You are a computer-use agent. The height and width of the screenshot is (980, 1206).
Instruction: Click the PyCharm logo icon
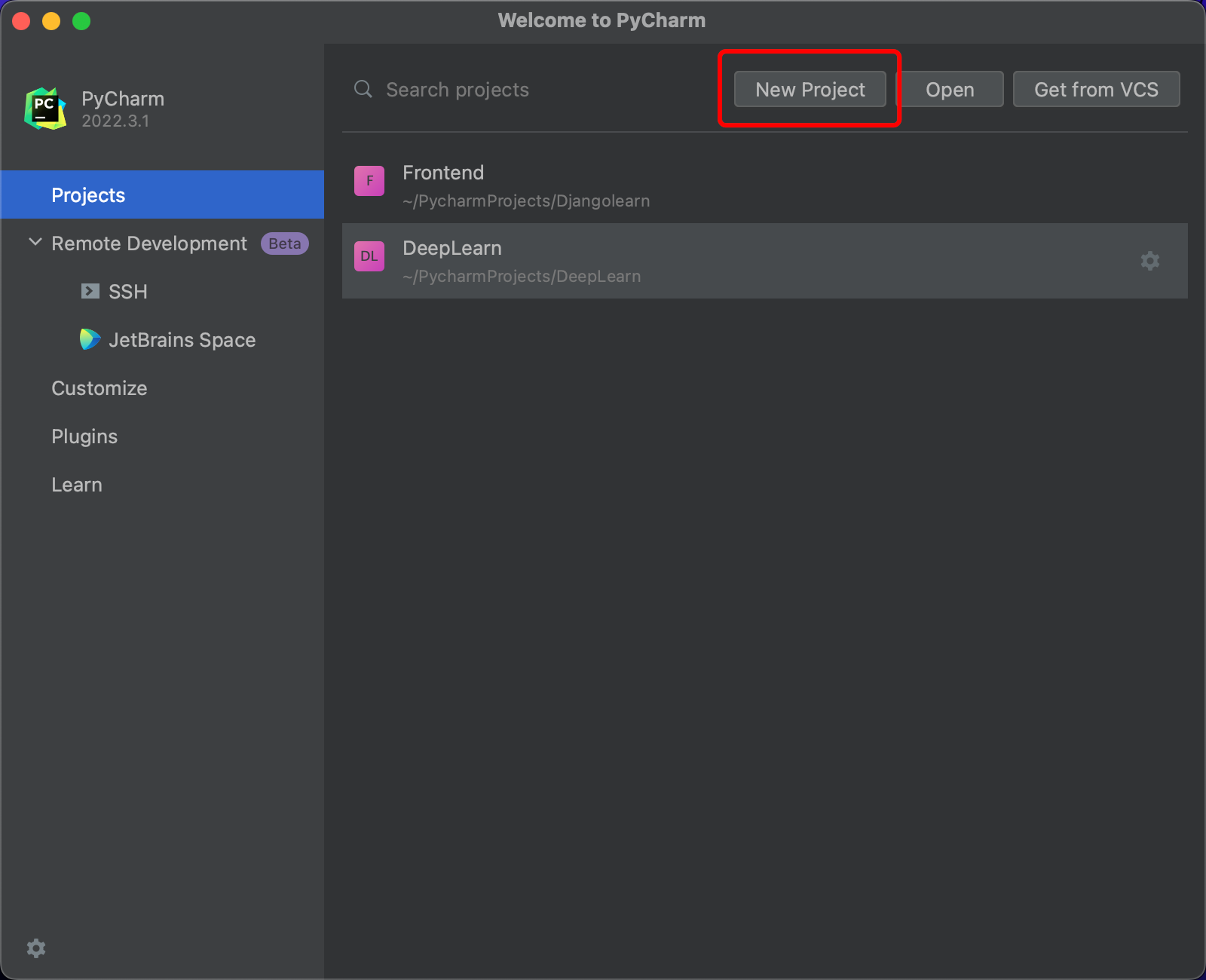[45, 109]
